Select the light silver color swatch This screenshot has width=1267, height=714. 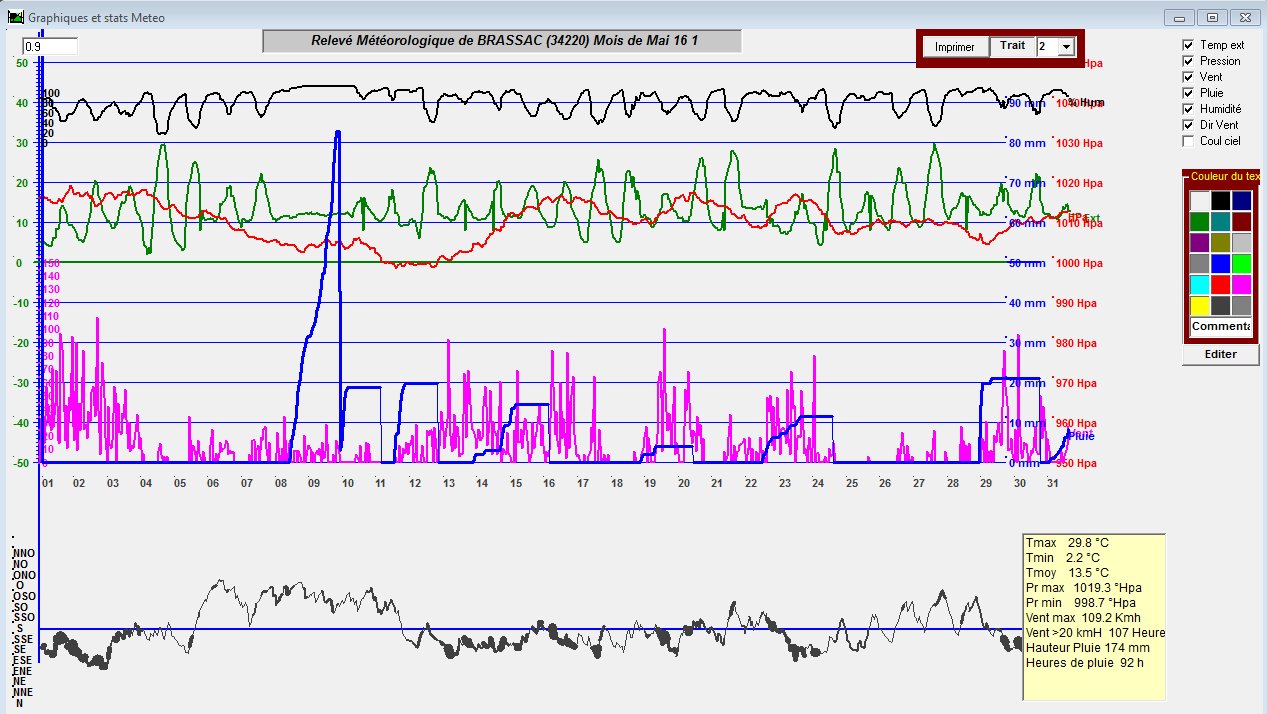pyautogui.click(x=1241, y=242)
